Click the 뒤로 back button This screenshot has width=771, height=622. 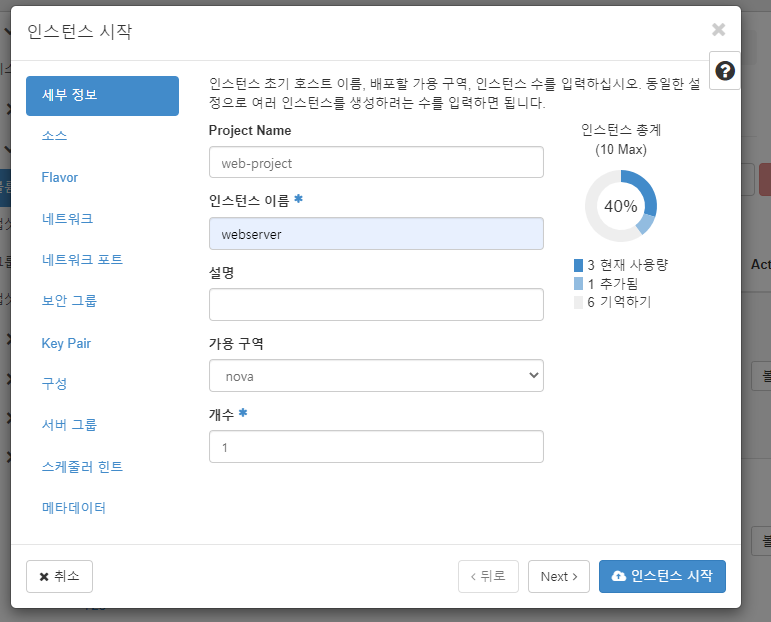pos(488,576)
